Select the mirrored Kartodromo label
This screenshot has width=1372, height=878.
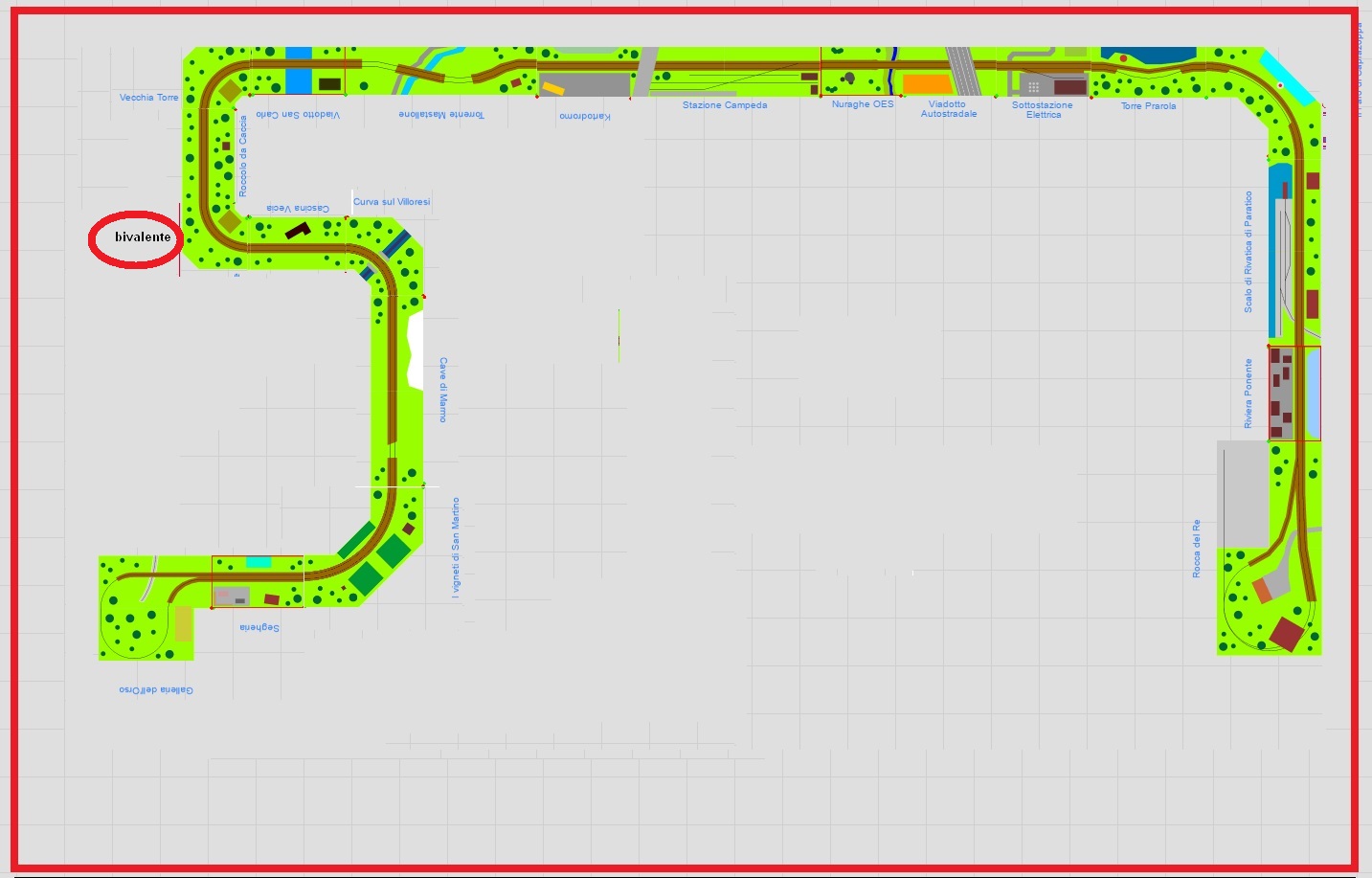click(584, 117)
